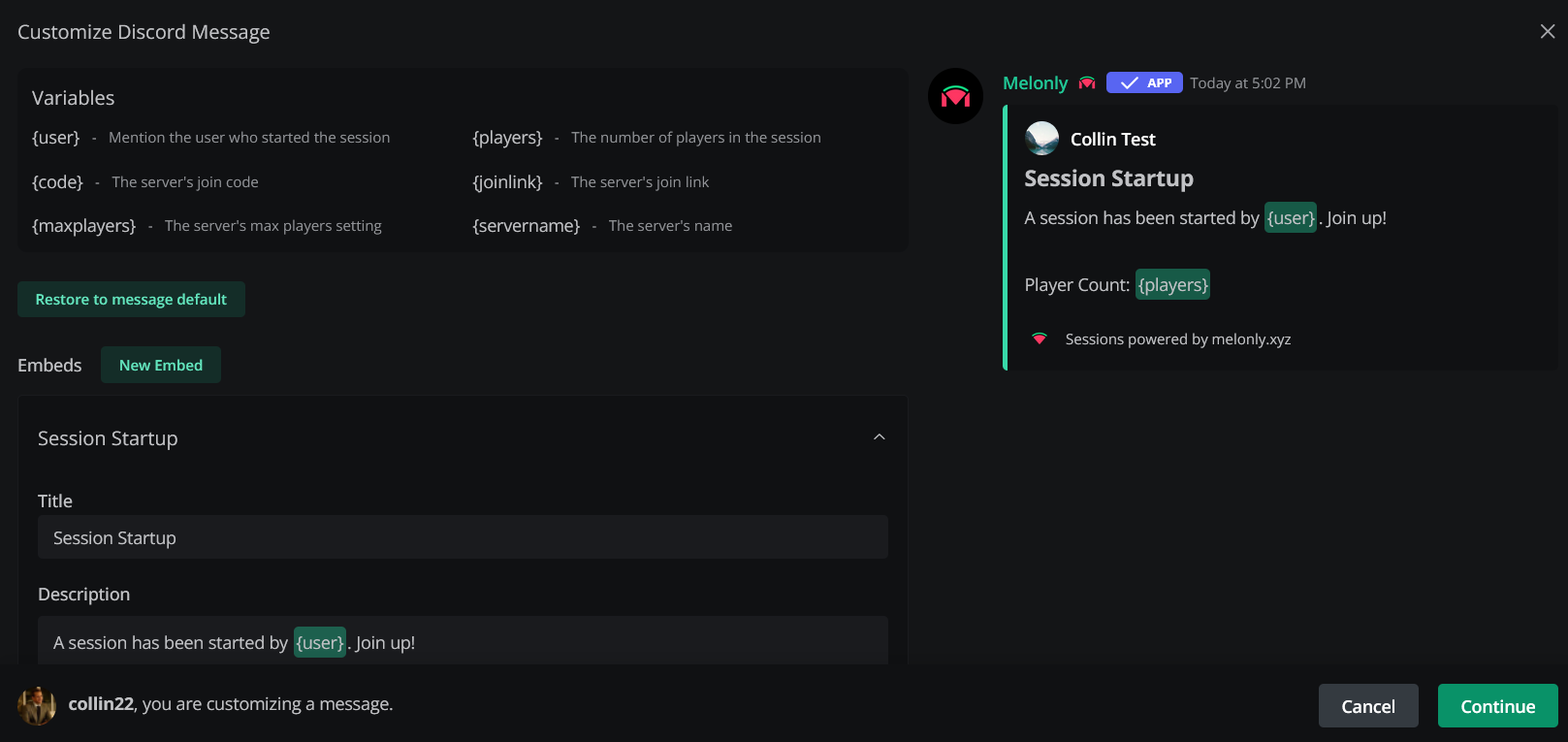Viewport: 1568px width, 742px height.
Task: Collapse the Session Startup embed section
Action: click(880, 436)
